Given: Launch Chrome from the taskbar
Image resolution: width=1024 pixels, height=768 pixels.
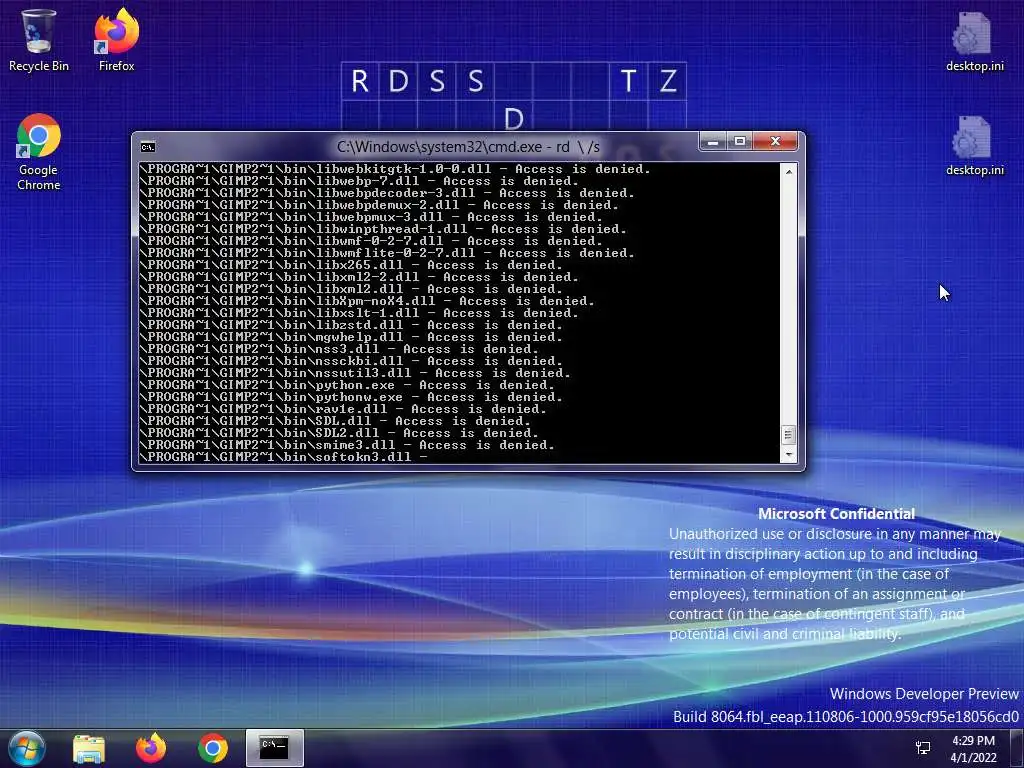Looking at the screenshot, I should 213,748.
